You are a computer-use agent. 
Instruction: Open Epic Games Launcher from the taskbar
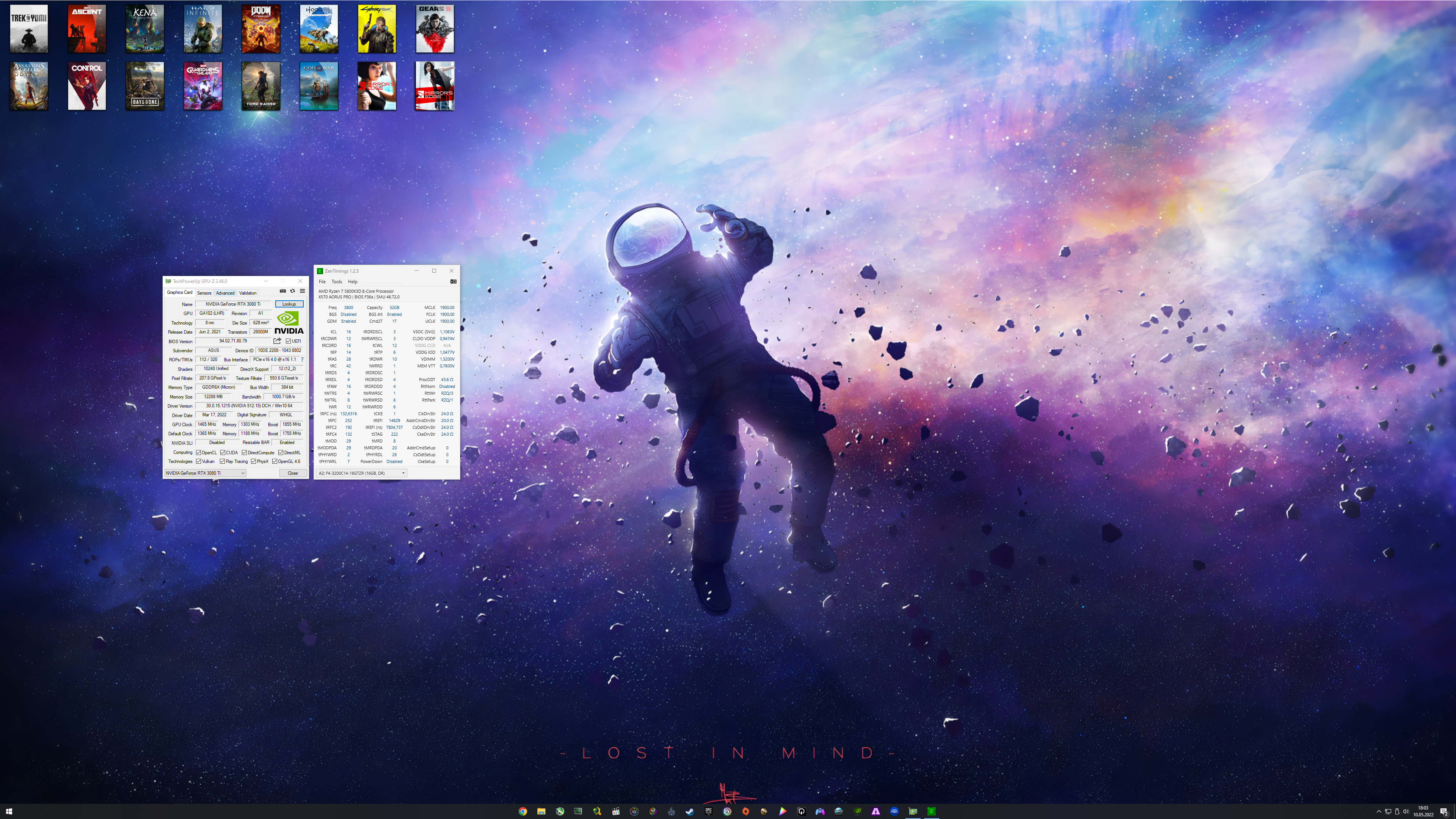(708, 811)
